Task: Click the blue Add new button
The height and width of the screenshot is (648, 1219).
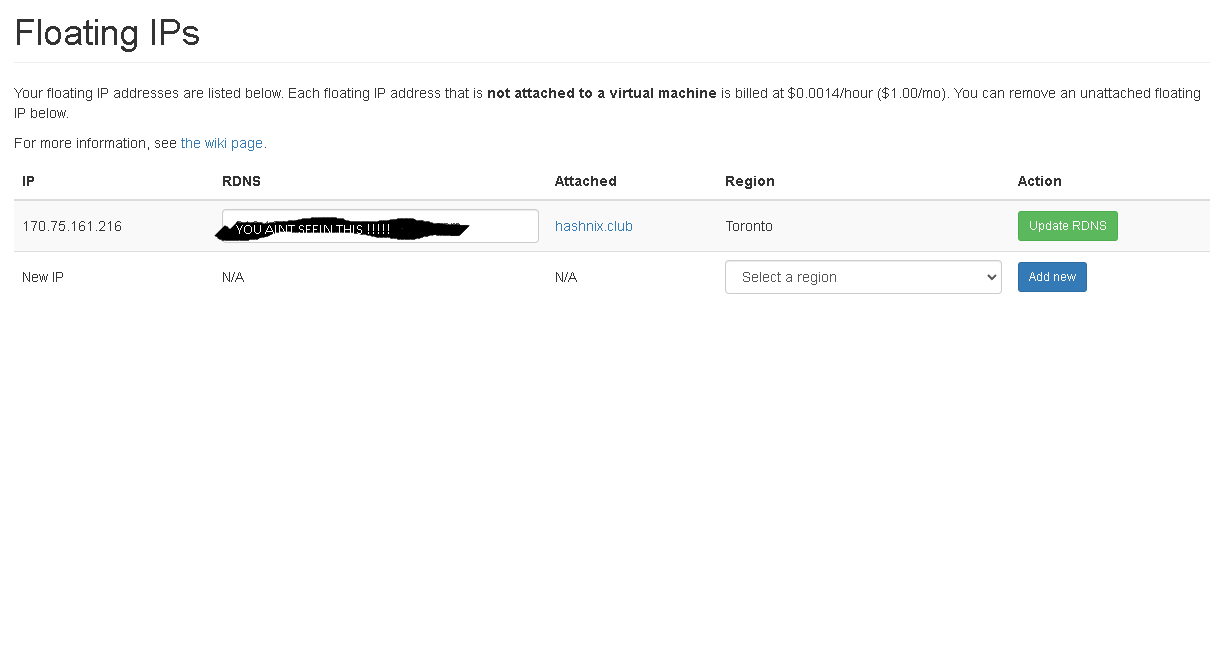Action: (1051, 277)
